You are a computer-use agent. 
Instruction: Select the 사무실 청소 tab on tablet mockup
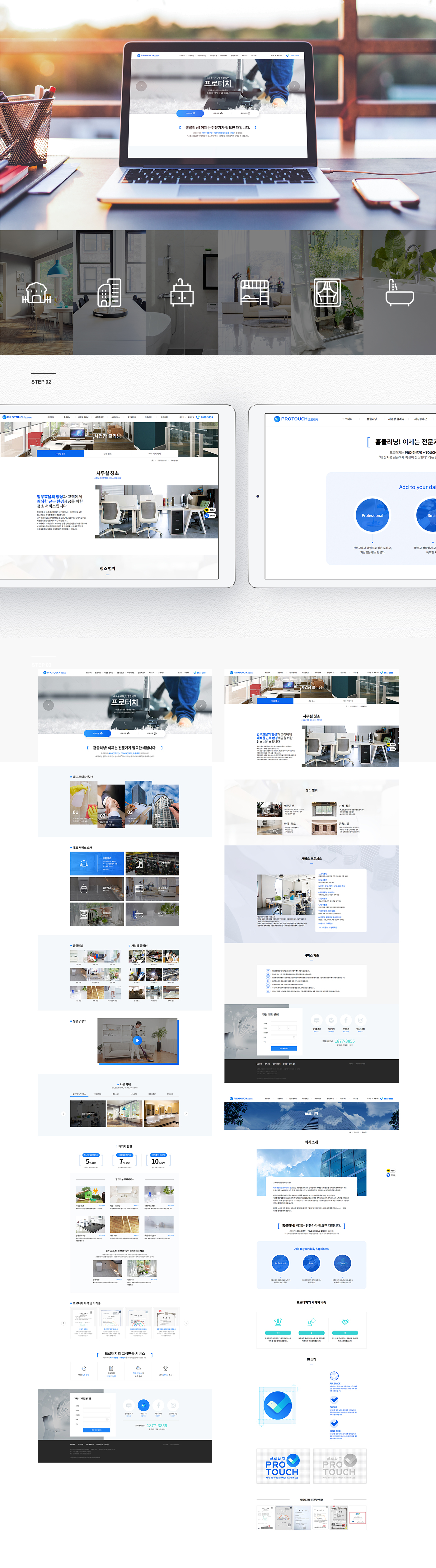pyautogui.click(x=60, y=454)
